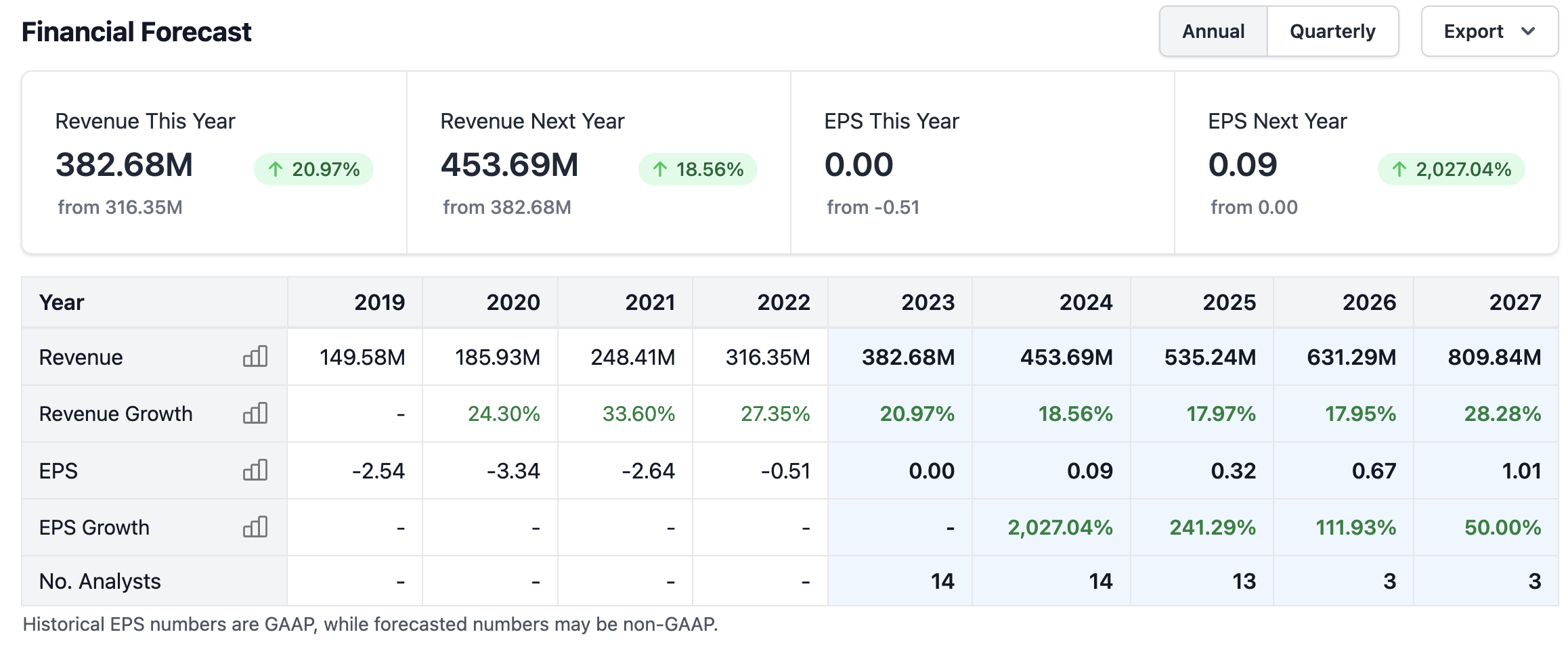This screenshot has width=1568, height=647.
Task: Click the Financial Forecast heading
Action: [x=136, y=32]
